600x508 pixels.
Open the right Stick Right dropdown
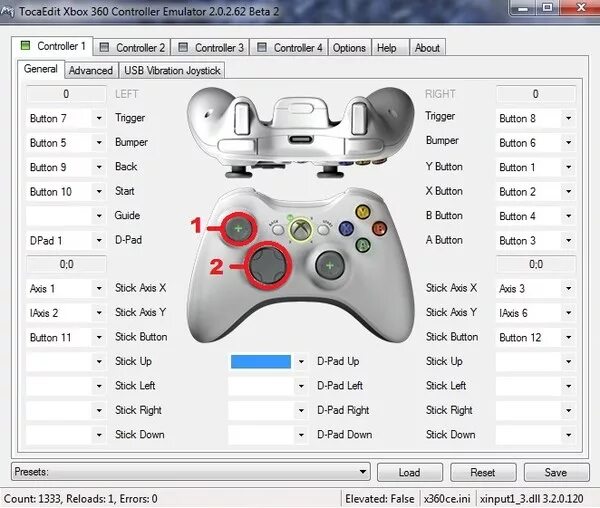[536, 410]
